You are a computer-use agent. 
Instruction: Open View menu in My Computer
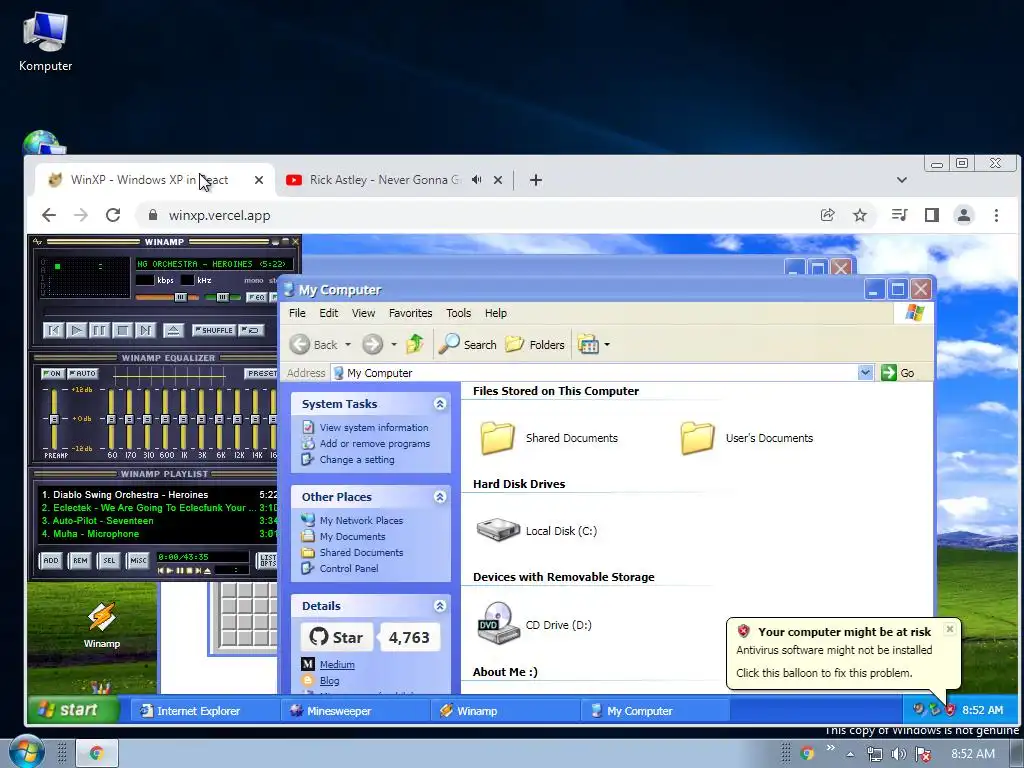click(x=363, y=313)
